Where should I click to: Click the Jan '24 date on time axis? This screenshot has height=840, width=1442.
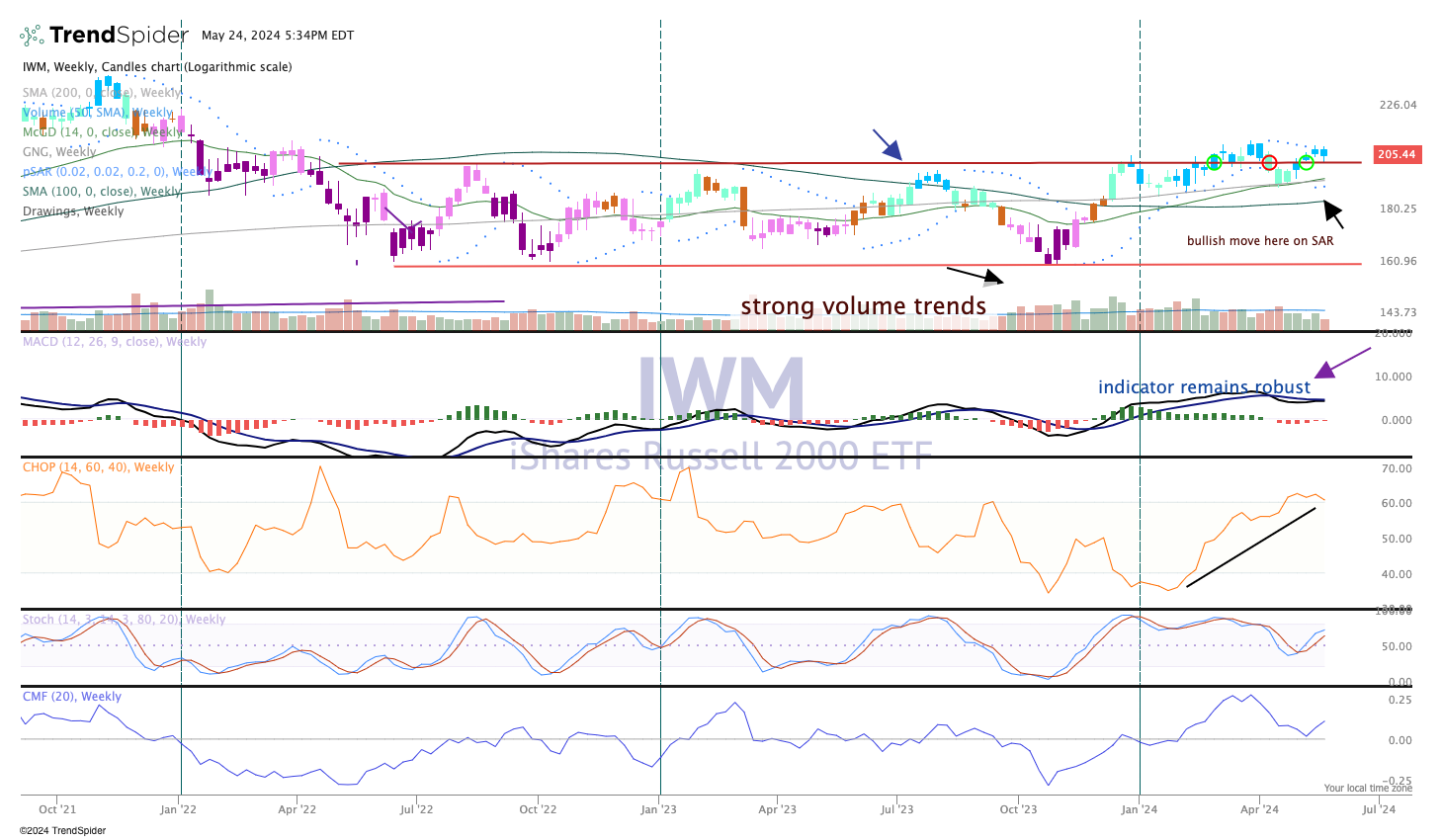1140,809
